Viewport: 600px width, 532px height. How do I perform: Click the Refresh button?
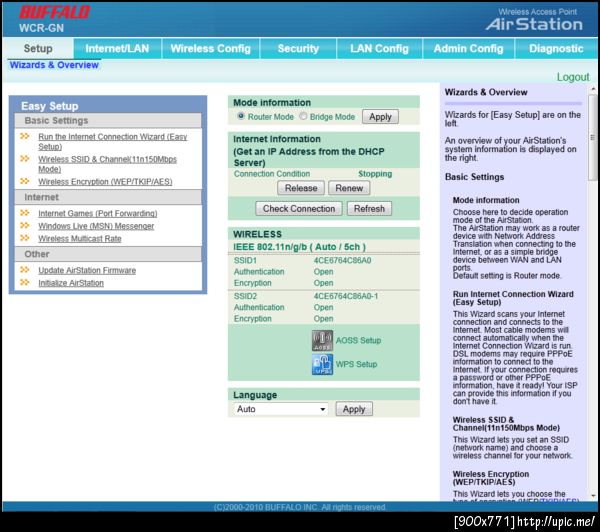369,209
